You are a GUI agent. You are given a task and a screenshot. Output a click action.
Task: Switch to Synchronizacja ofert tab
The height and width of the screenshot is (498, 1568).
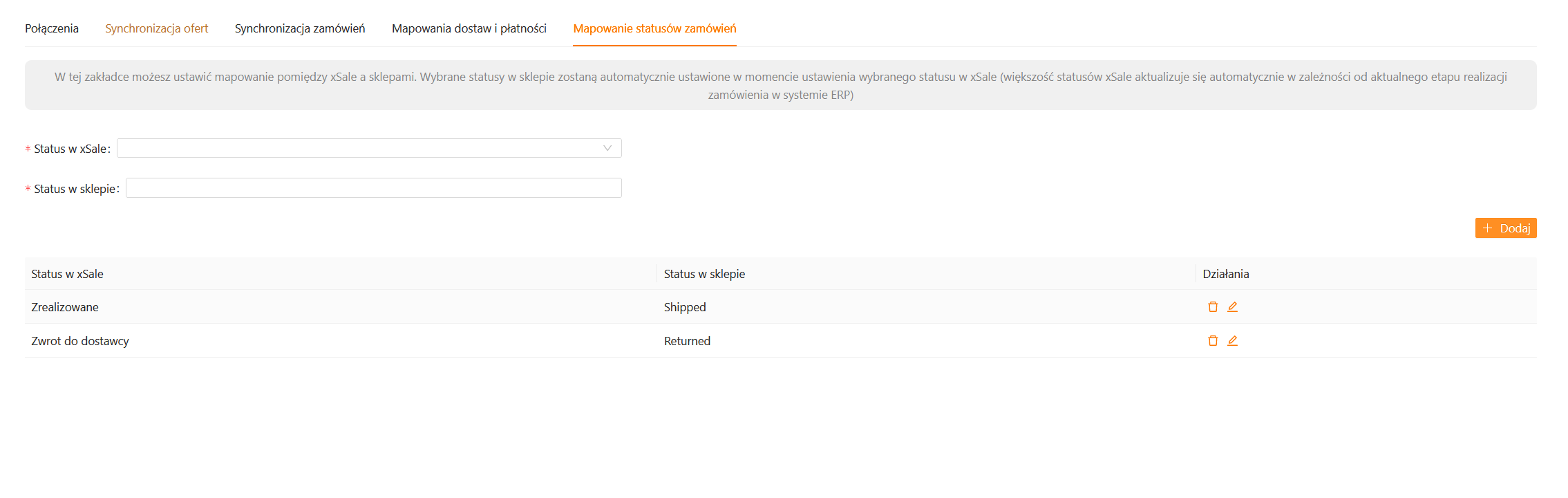pyautogui.click(x=156, y=28)
